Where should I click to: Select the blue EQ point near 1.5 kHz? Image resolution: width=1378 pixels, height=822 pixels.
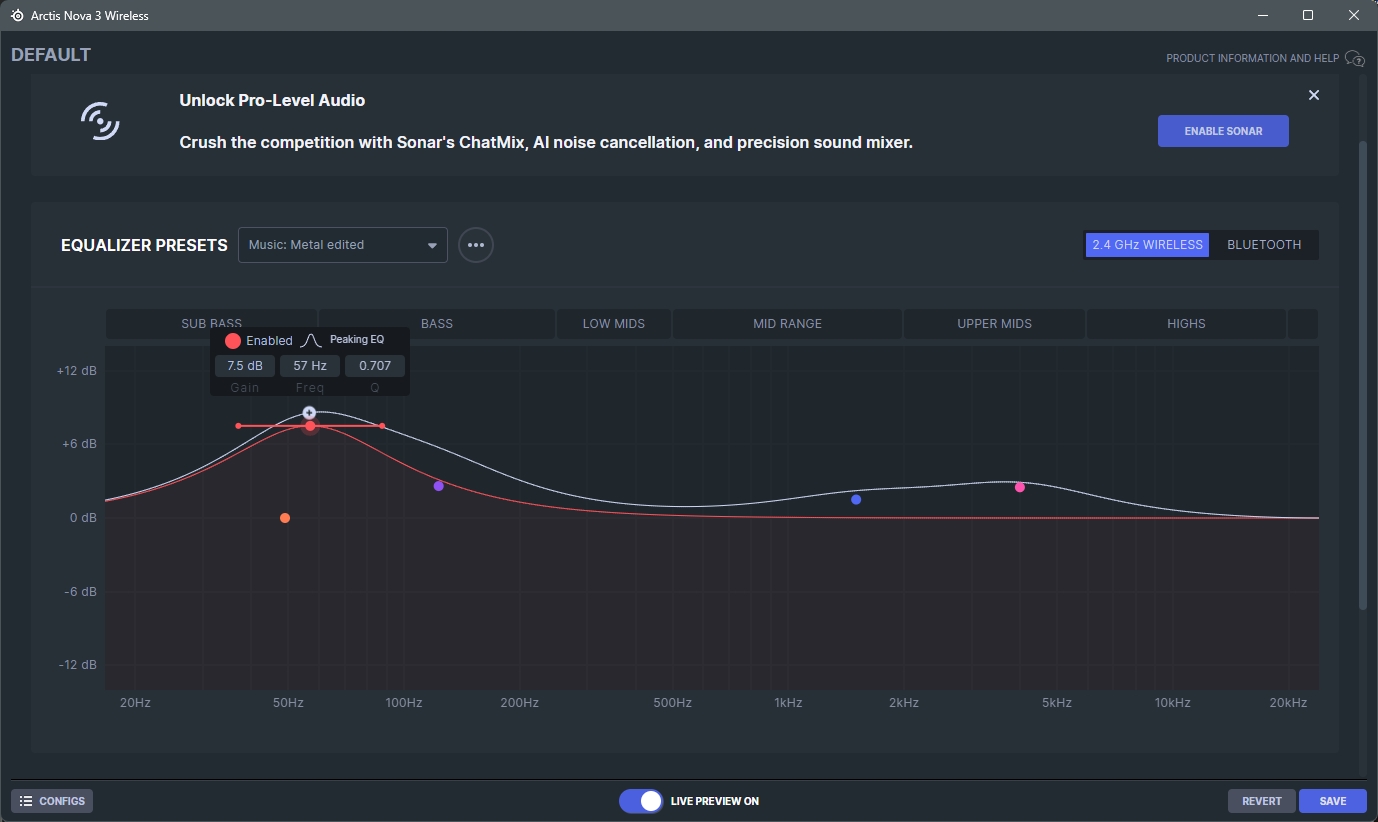tap(856, 500)
